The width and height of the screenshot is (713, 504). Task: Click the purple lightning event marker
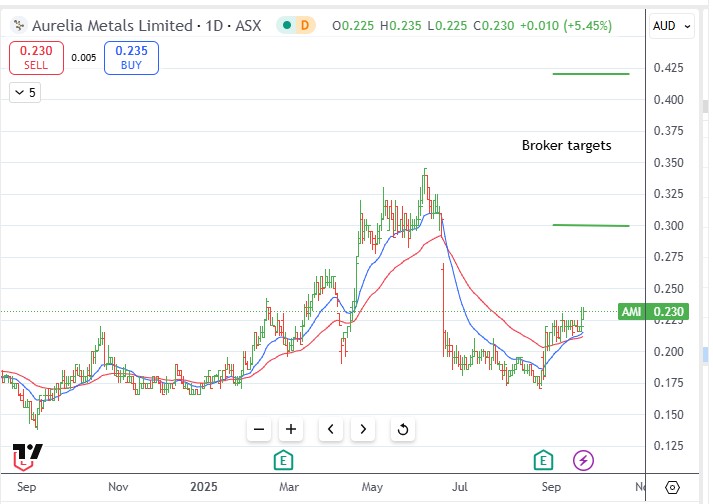(583, 460)
